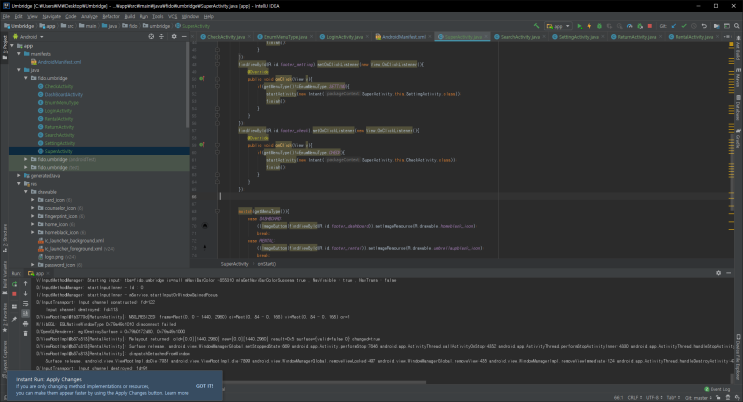Open the hidden editor tabs dropdown
This screenshot has width=743, height=402.
tap(727, 37)
